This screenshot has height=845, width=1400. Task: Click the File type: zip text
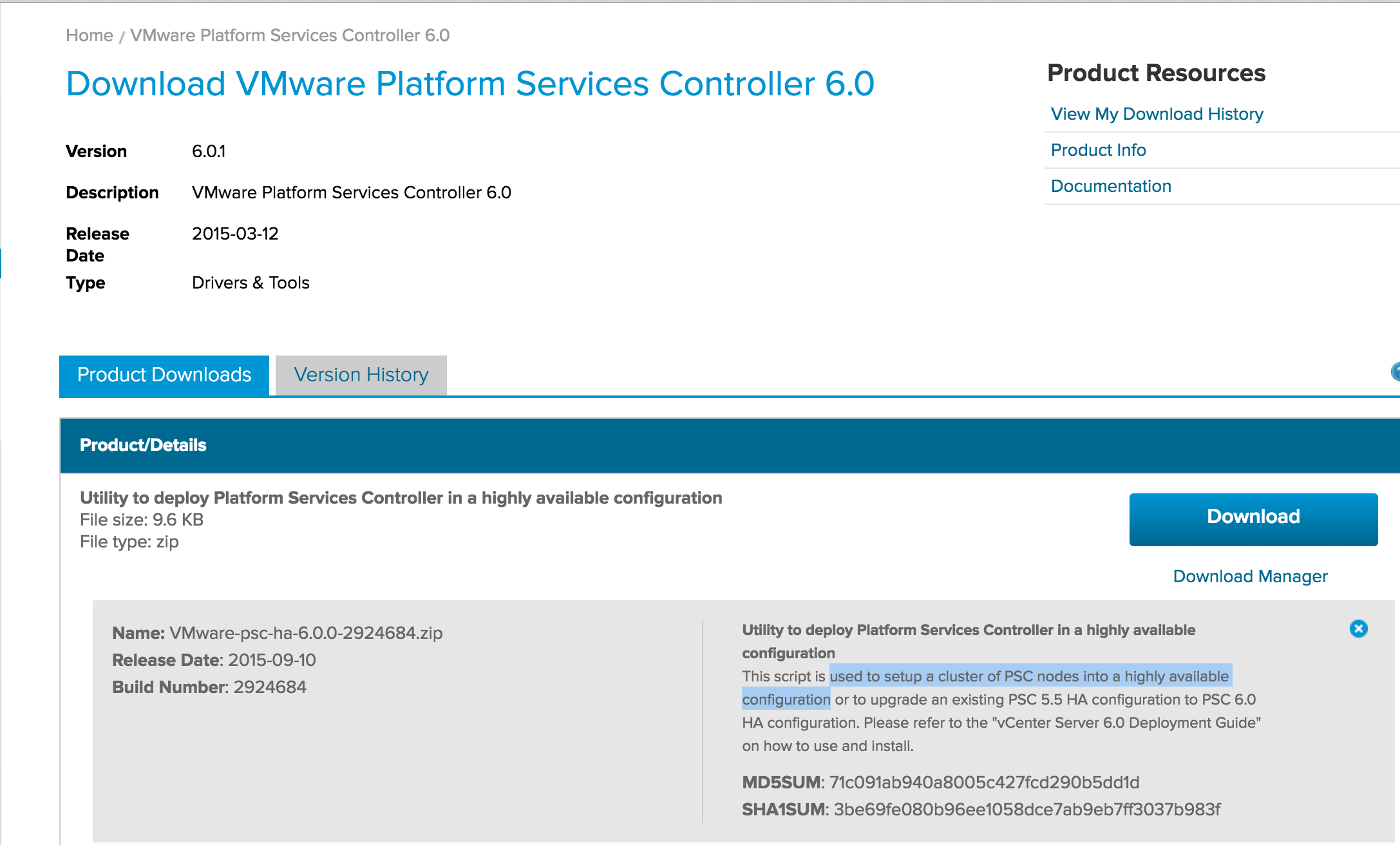pos(129,542)
